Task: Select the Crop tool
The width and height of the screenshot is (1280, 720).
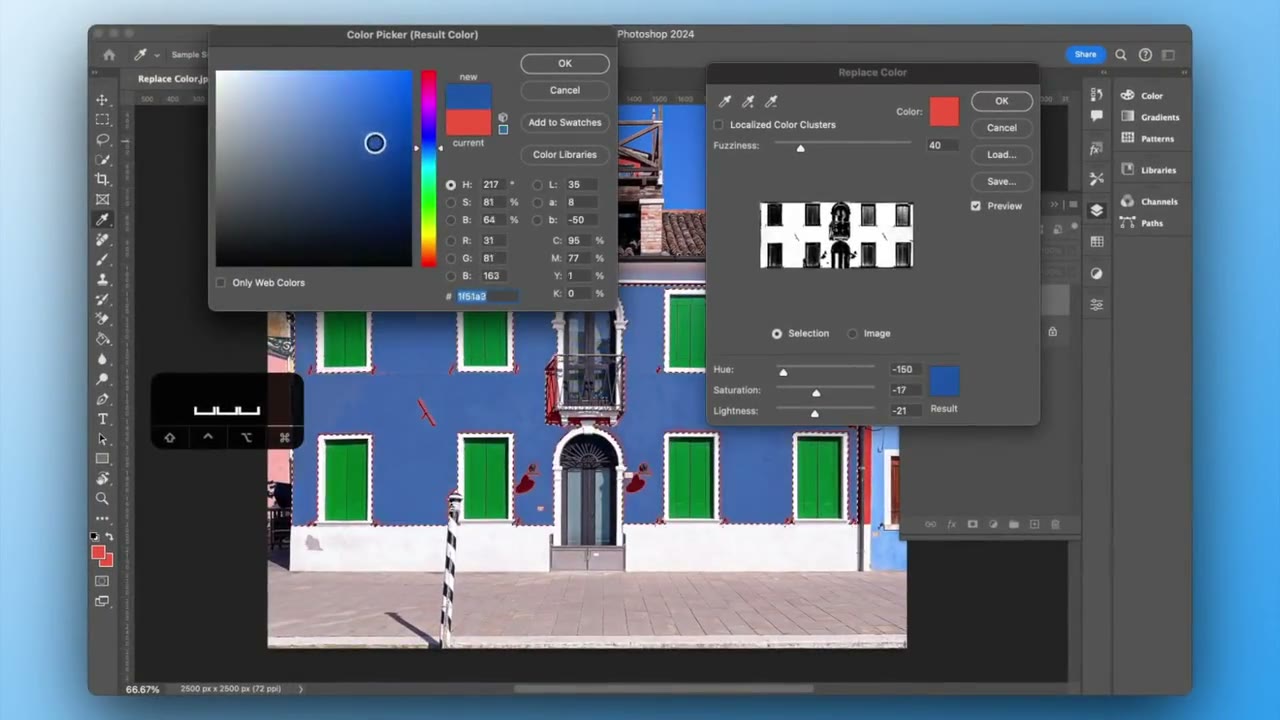Action: (x=102, y=180)
